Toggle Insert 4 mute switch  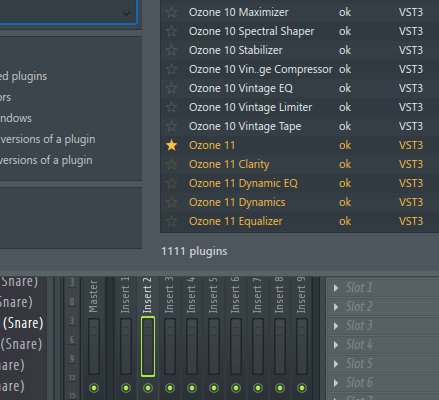192,388
